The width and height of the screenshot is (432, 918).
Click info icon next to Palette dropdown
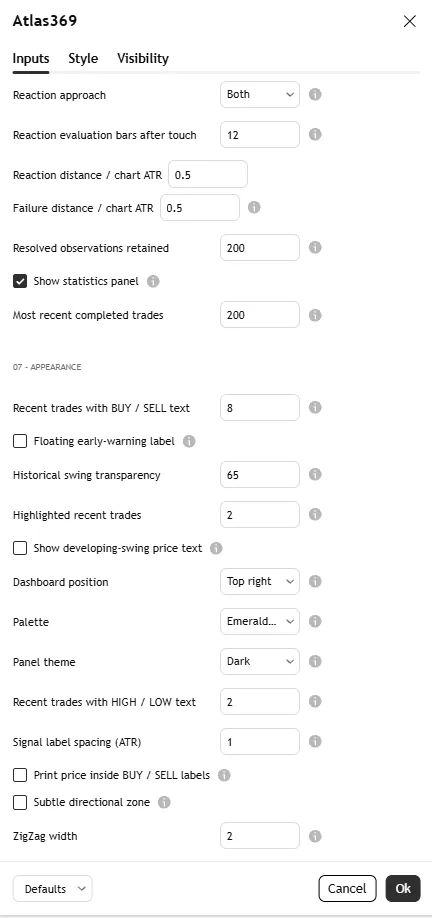(x=315, y=621)
